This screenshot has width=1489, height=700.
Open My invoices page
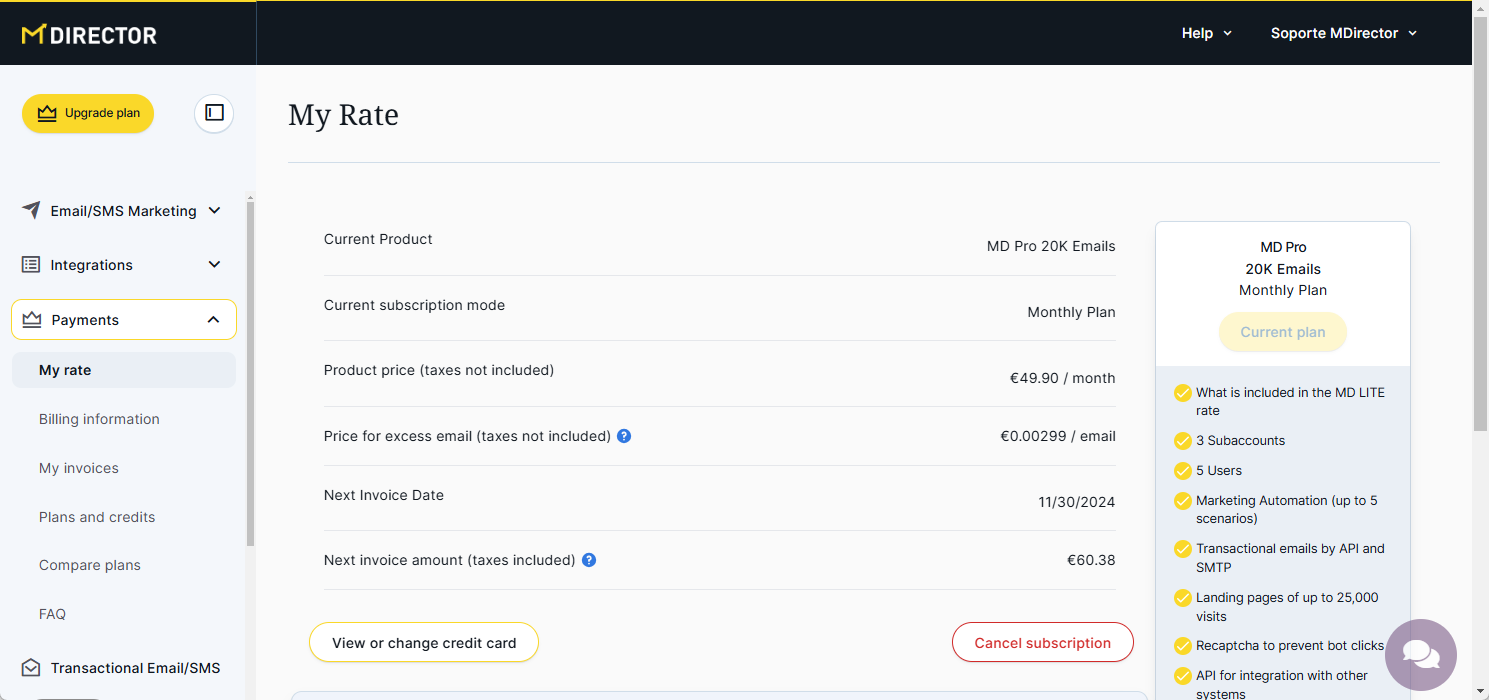pos(79,468)
